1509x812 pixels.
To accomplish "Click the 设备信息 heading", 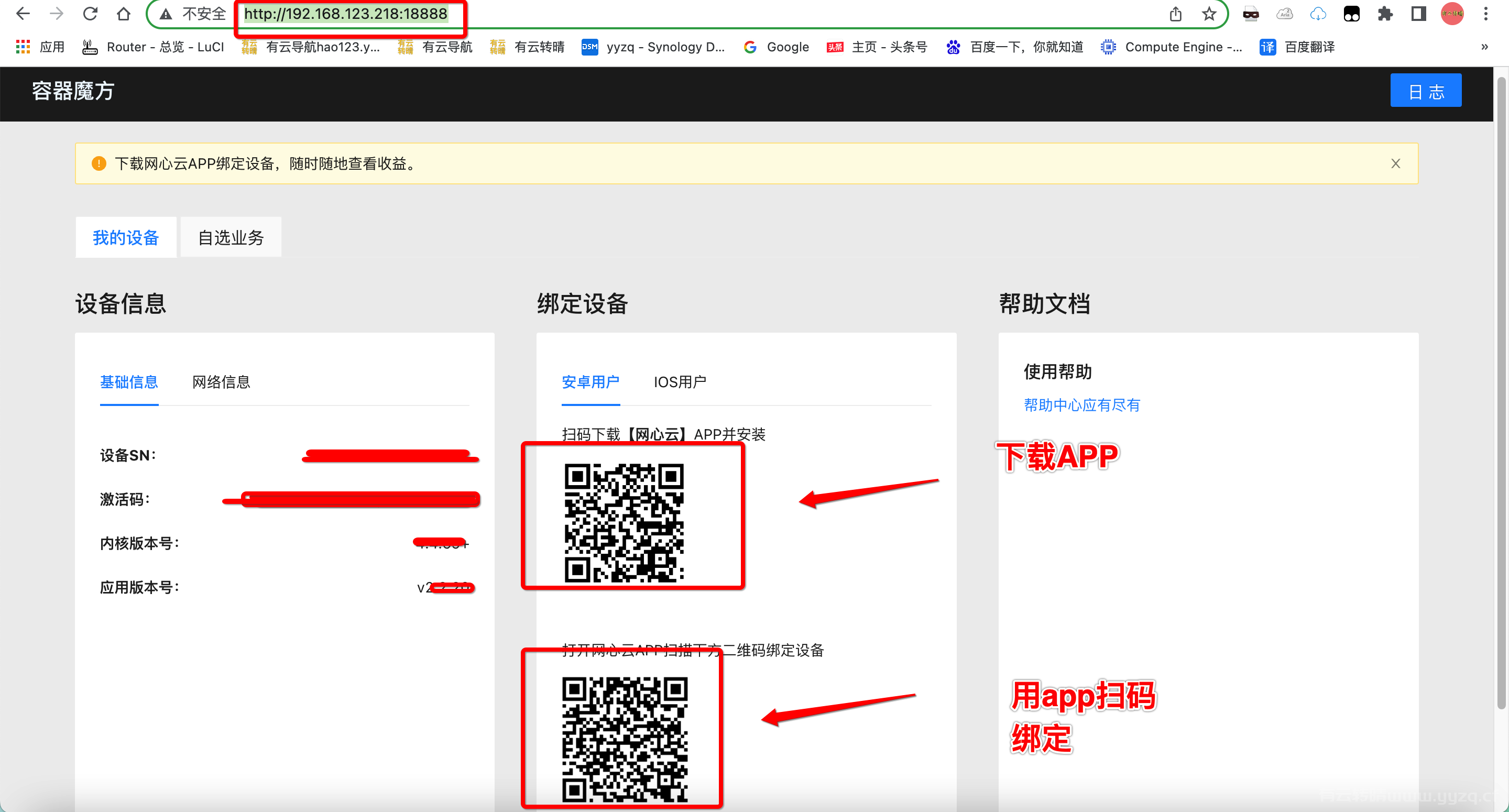I will pos(121,303).
